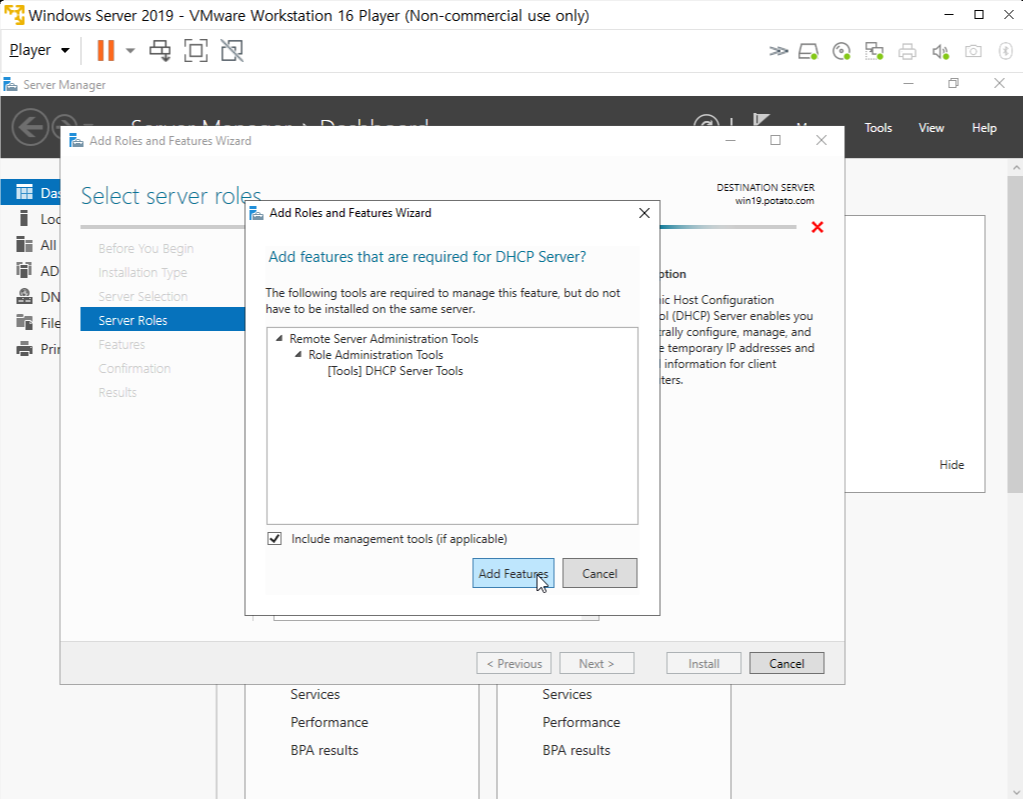
Task: Click VMware printer device icon
Action: point(907,51)
